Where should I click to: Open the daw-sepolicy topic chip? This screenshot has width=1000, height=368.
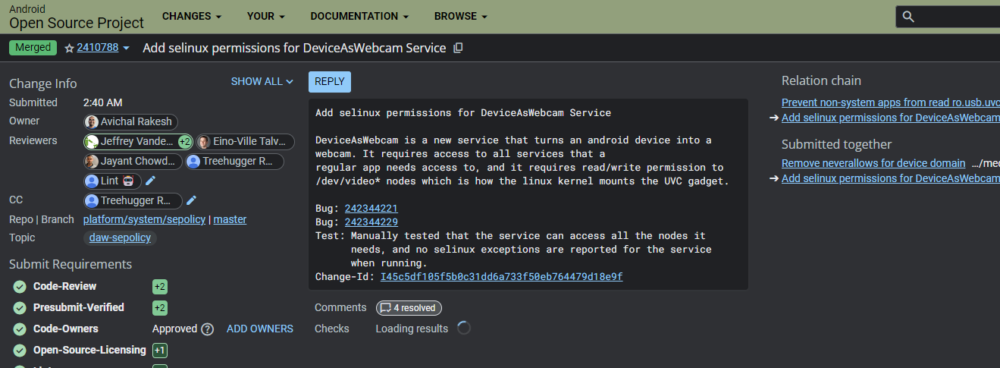point(120,238)
